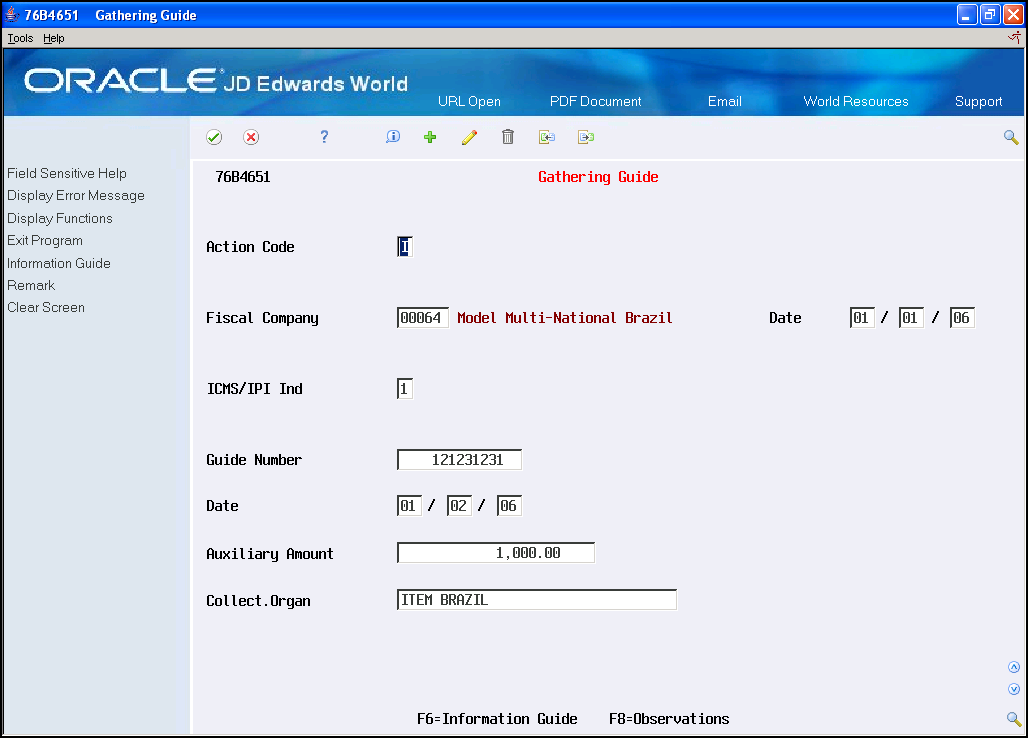Open the PDF Document link
The height and width of the screenshot is (738, 1028).
point(595,102)
